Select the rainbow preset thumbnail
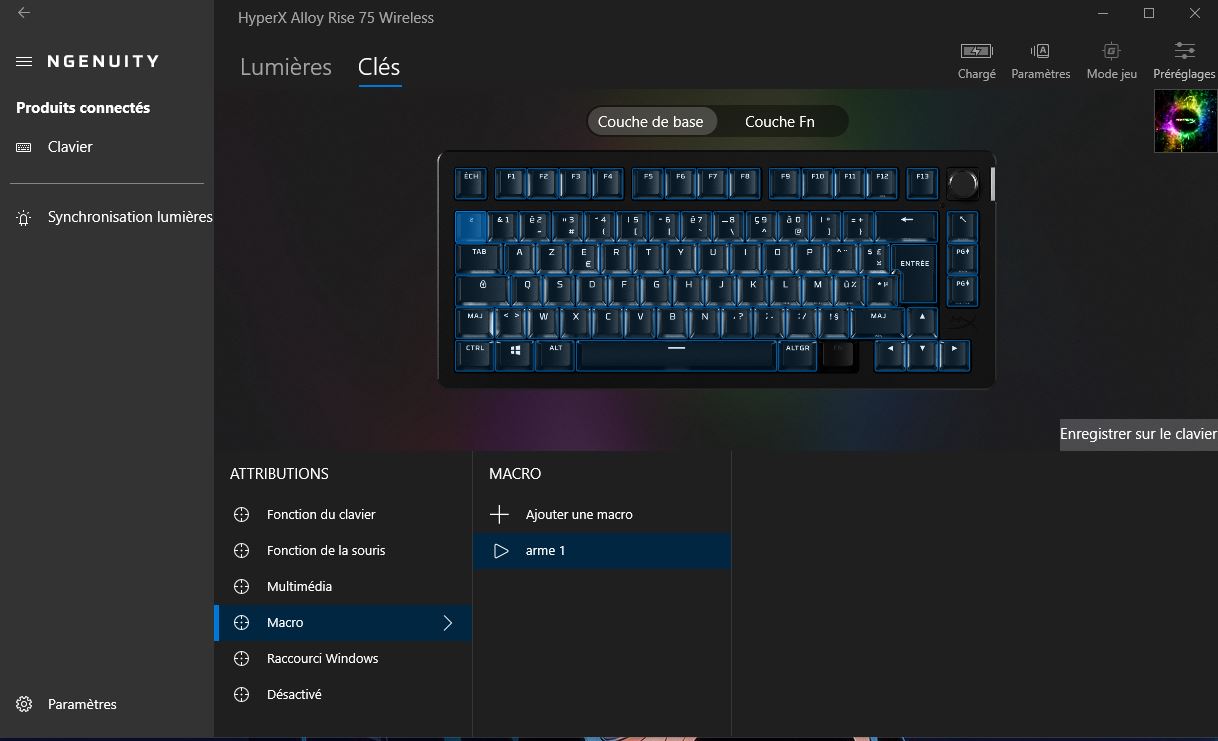This screenshot has height=741, width=1218. coord(1185,121)
